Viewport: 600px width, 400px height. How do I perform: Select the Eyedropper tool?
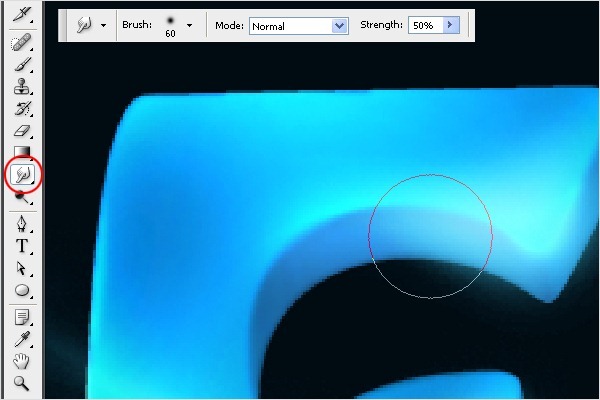22,339
